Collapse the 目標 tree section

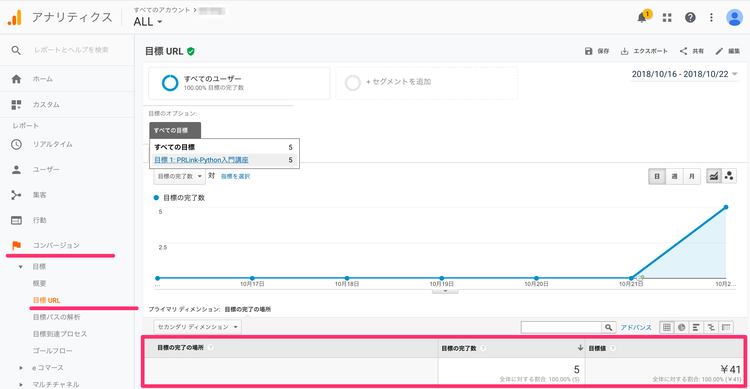point(21,267)
